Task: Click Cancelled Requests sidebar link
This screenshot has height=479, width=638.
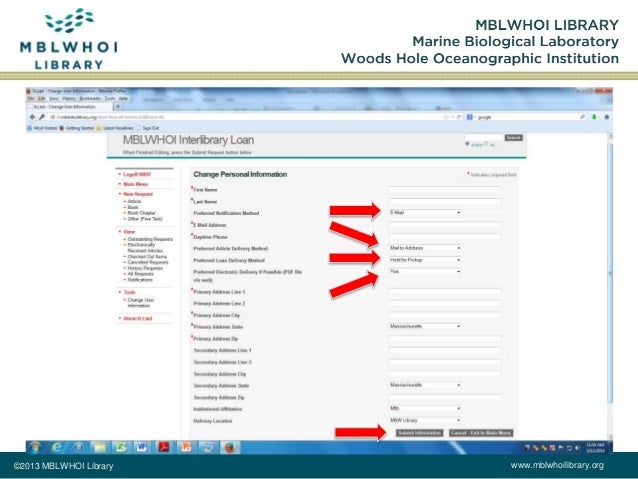Action: [x=148, y=262]
